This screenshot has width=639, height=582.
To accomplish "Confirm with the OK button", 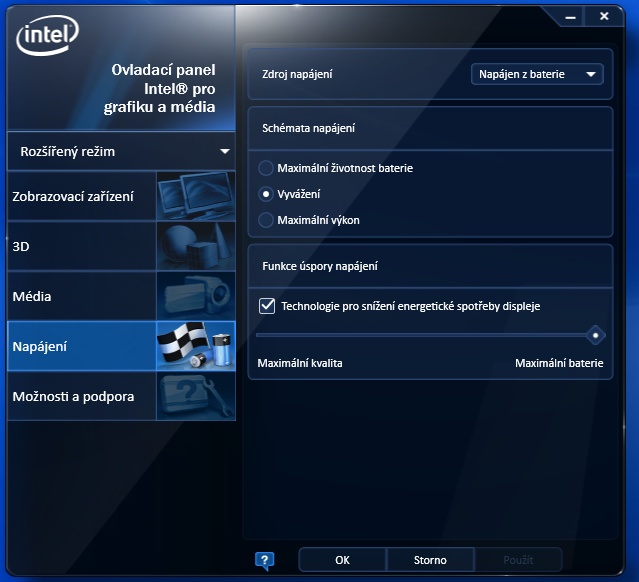I will [342, 560].
